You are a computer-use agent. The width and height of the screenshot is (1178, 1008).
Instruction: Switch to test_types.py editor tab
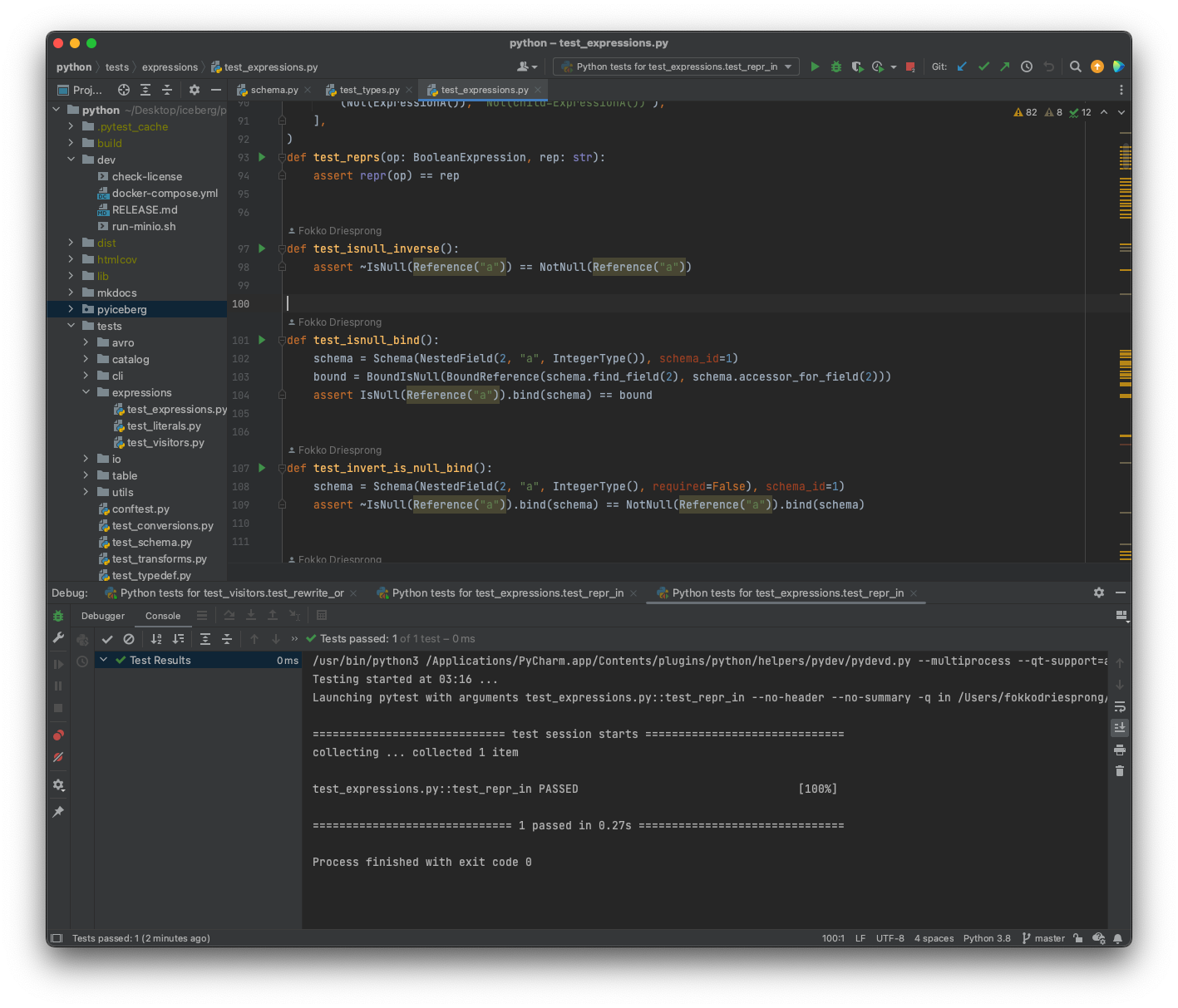pyautogui.click(x=369, y=90)
